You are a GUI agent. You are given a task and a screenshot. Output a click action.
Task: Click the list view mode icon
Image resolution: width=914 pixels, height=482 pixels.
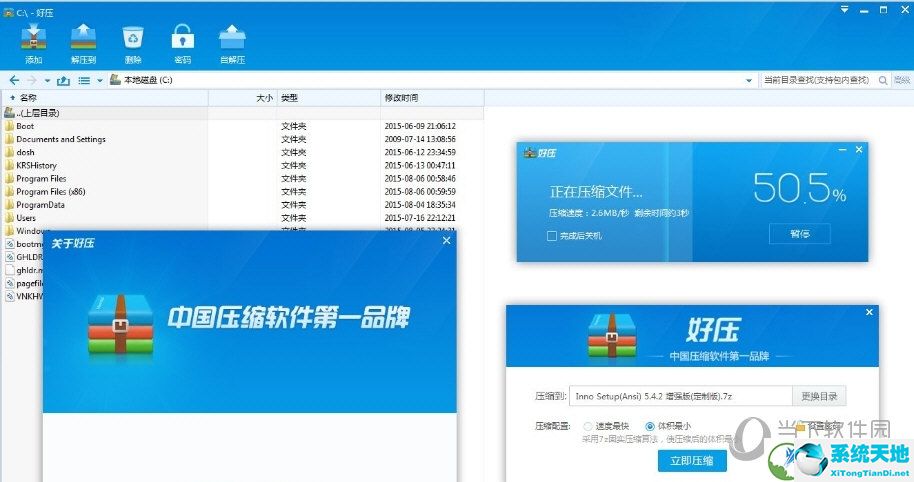pos(85,80)
